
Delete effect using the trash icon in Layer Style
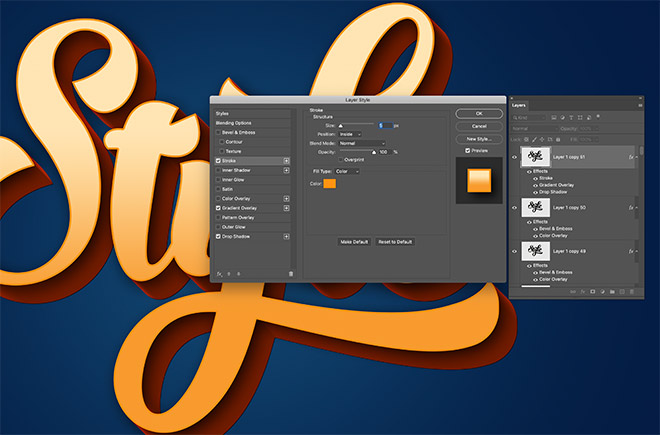[x=291, y=273]
